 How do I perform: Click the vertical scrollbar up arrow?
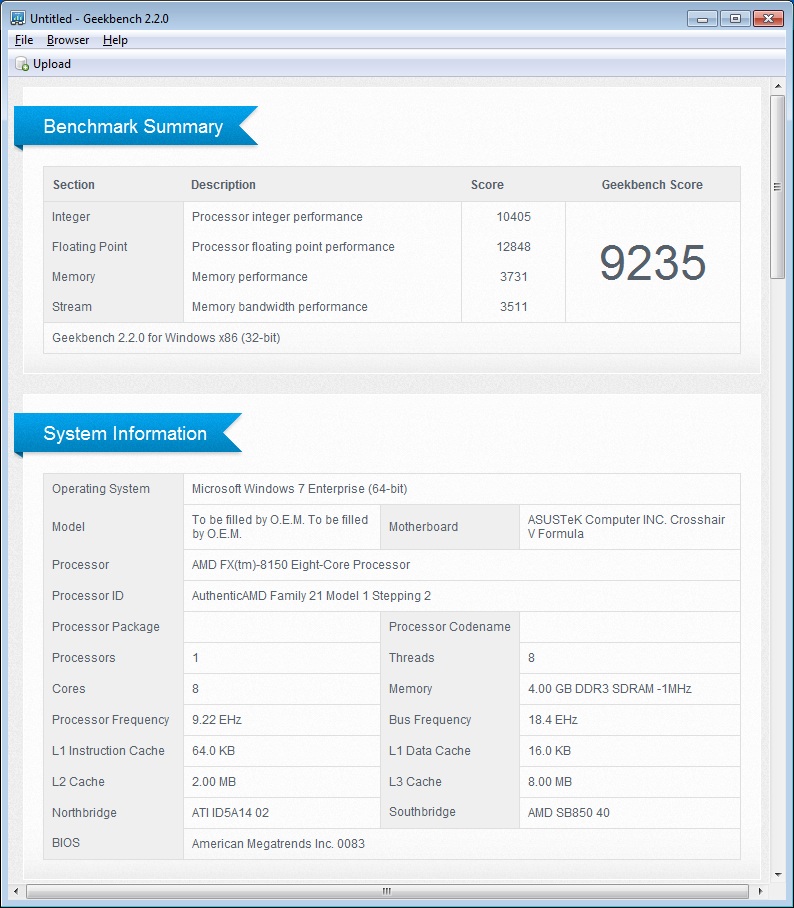pos(778,86)
